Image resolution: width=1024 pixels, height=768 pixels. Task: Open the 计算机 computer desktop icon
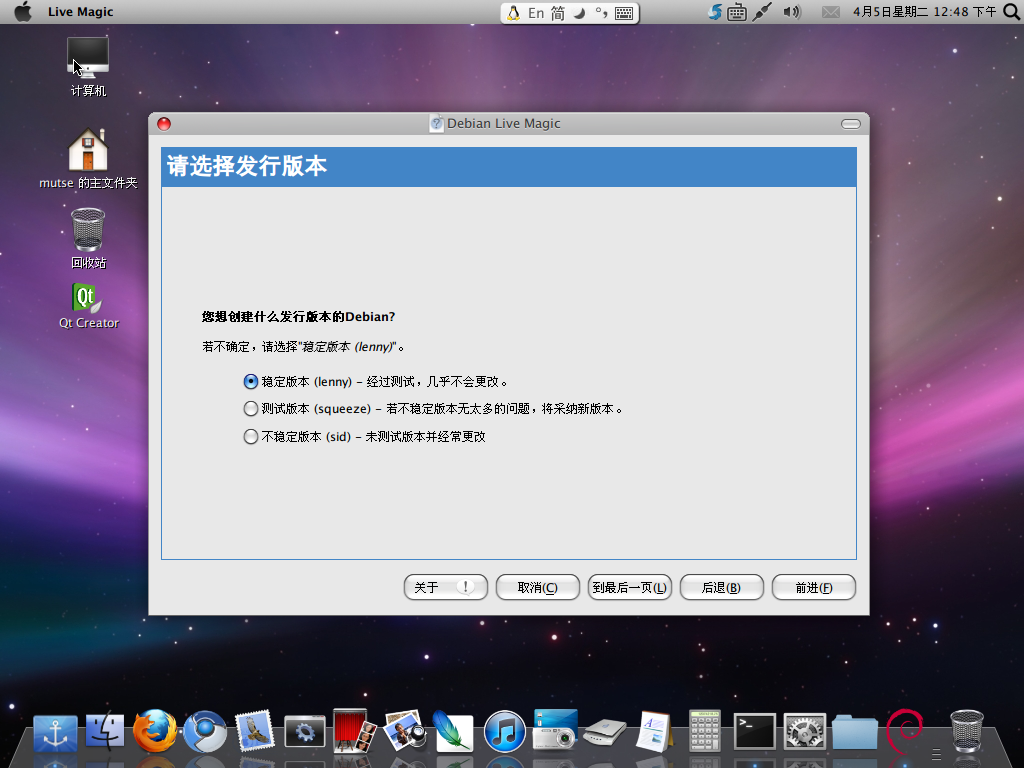88,67
